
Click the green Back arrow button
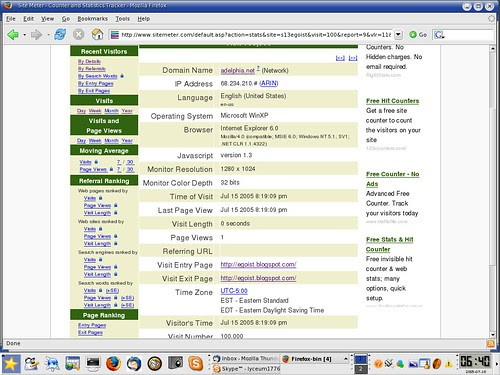tap(13, 35)
